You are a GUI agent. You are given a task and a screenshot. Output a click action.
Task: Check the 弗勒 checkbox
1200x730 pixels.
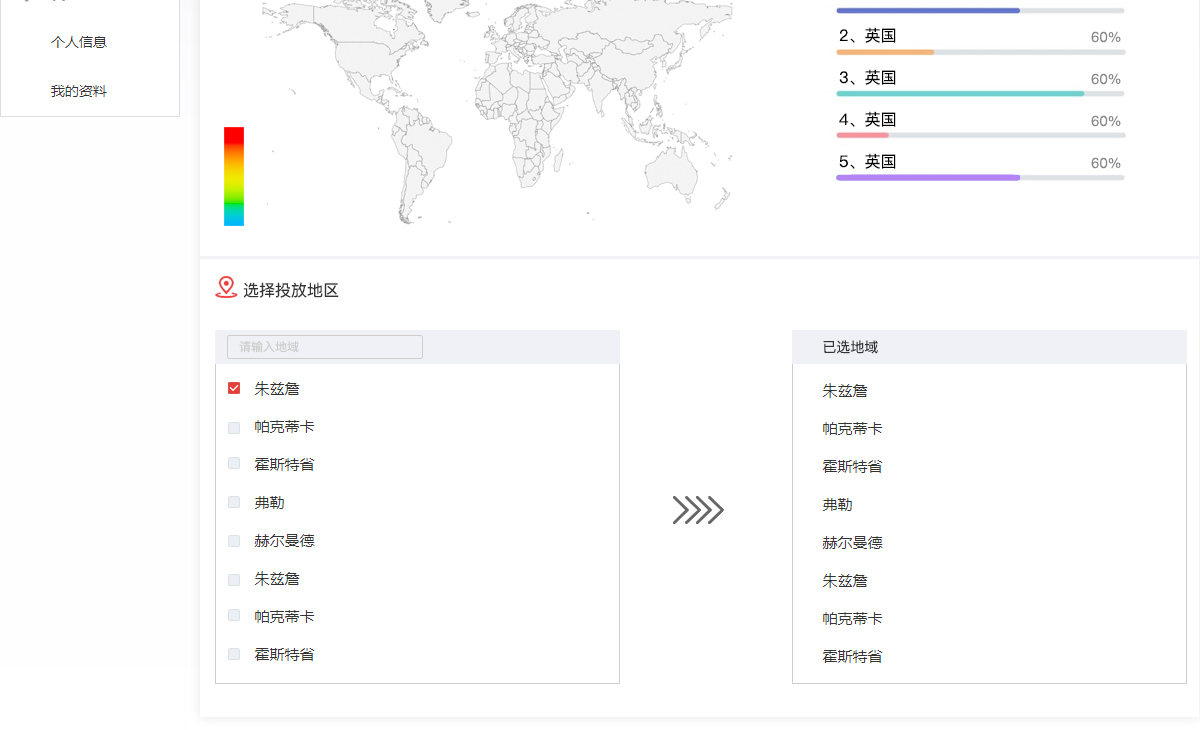234,502
